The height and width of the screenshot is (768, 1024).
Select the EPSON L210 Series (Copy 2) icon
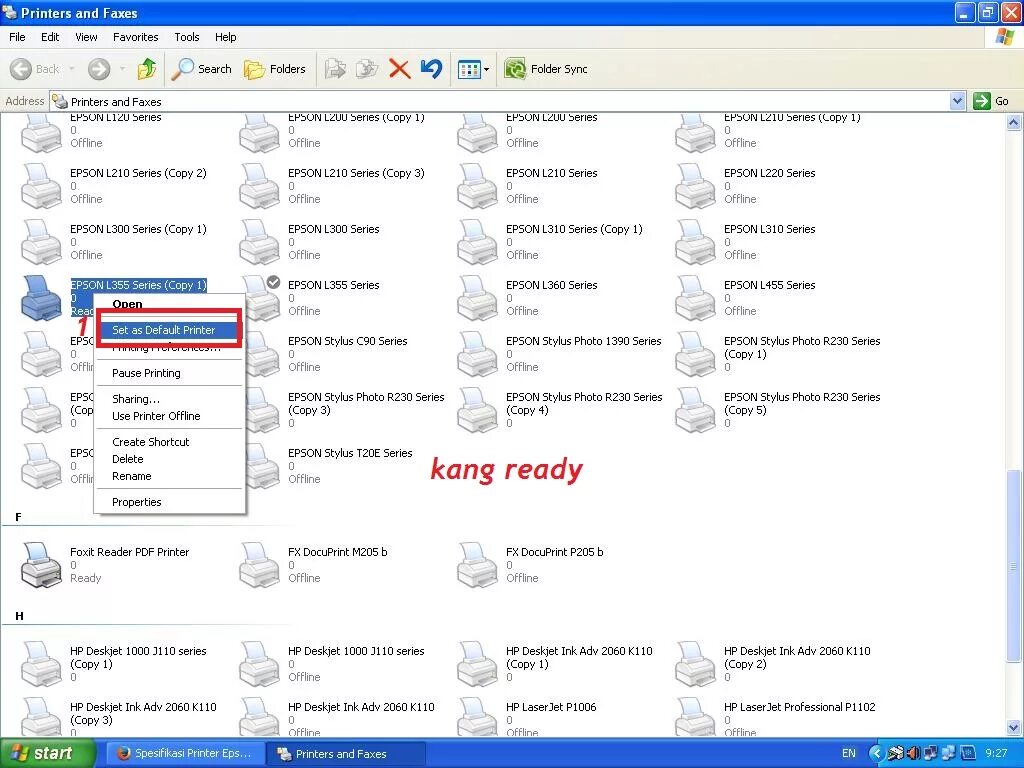click(41, 186)
